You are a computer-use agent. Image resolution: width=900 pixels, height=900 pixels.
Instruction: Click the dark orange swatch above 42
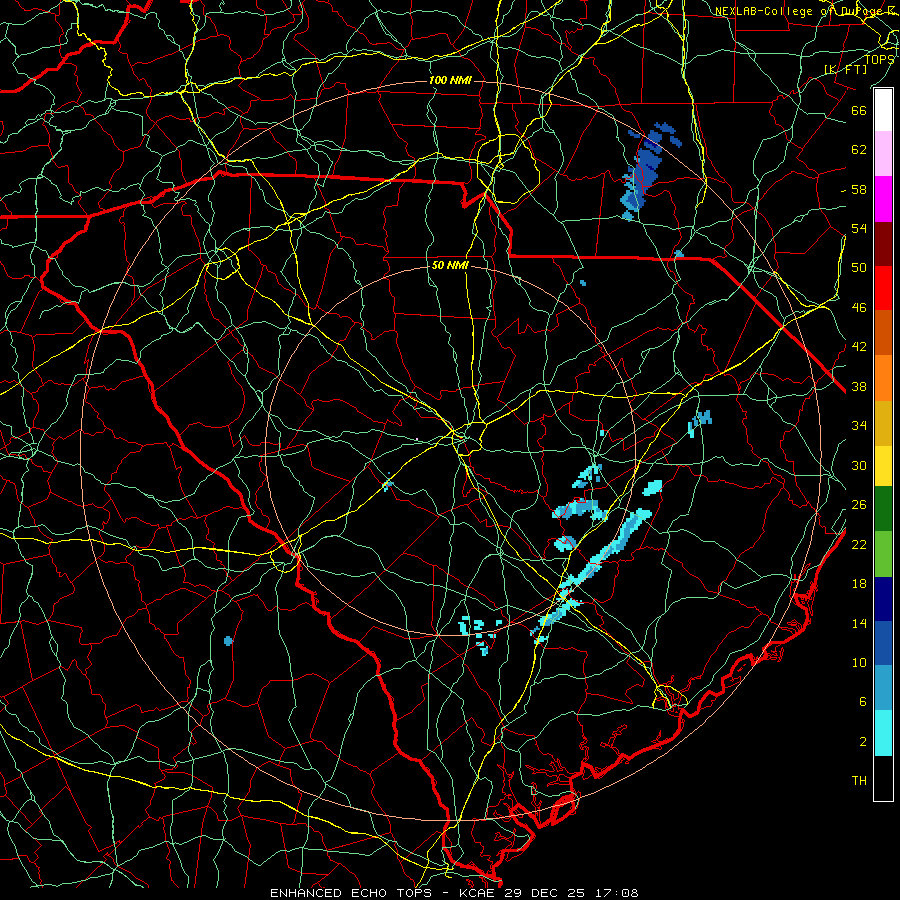[883, 333]
